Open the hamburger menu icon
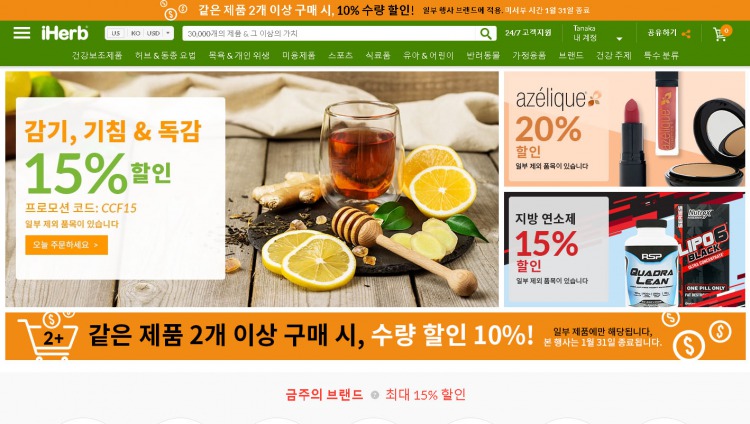750x424 pixels. (22, 33)
